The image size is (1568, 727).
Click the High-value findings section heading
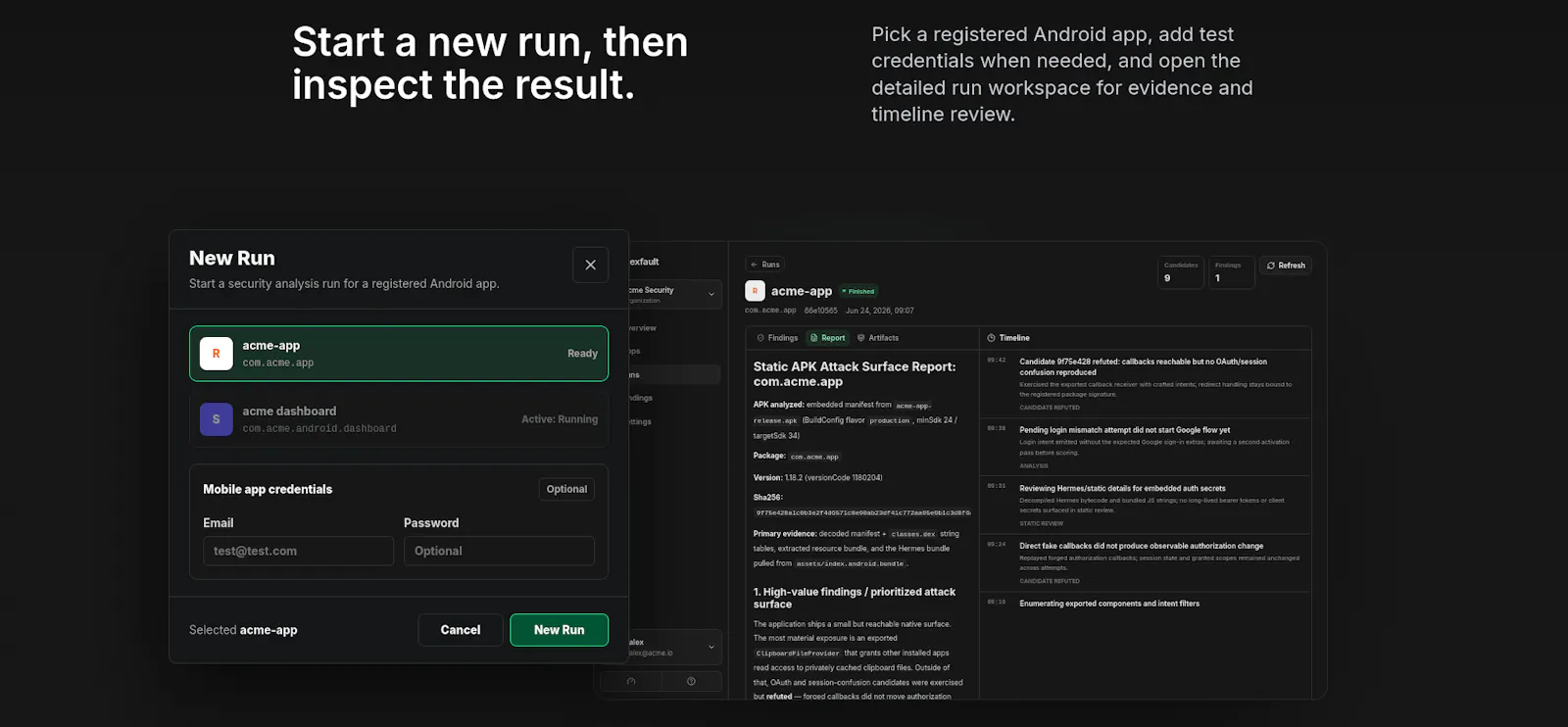(x=855, y=598)
